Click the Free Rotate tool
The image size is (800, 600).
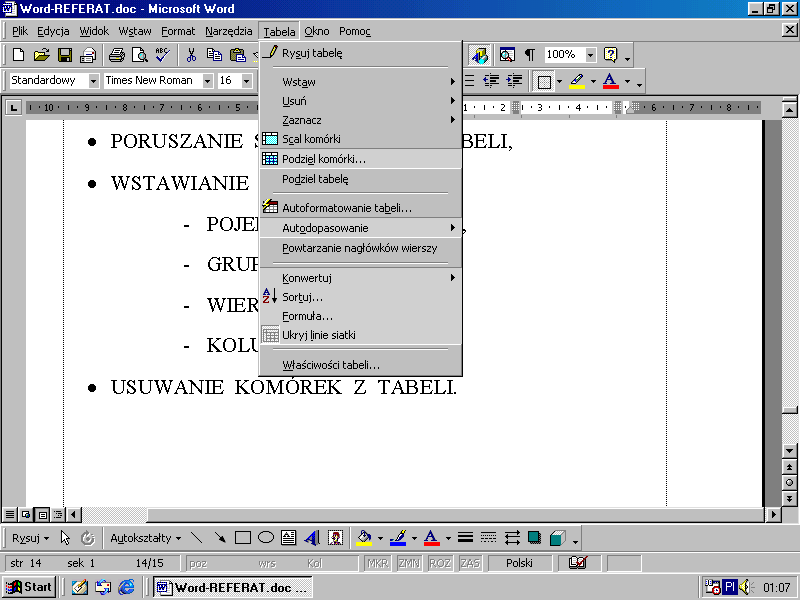pos(88,538)
